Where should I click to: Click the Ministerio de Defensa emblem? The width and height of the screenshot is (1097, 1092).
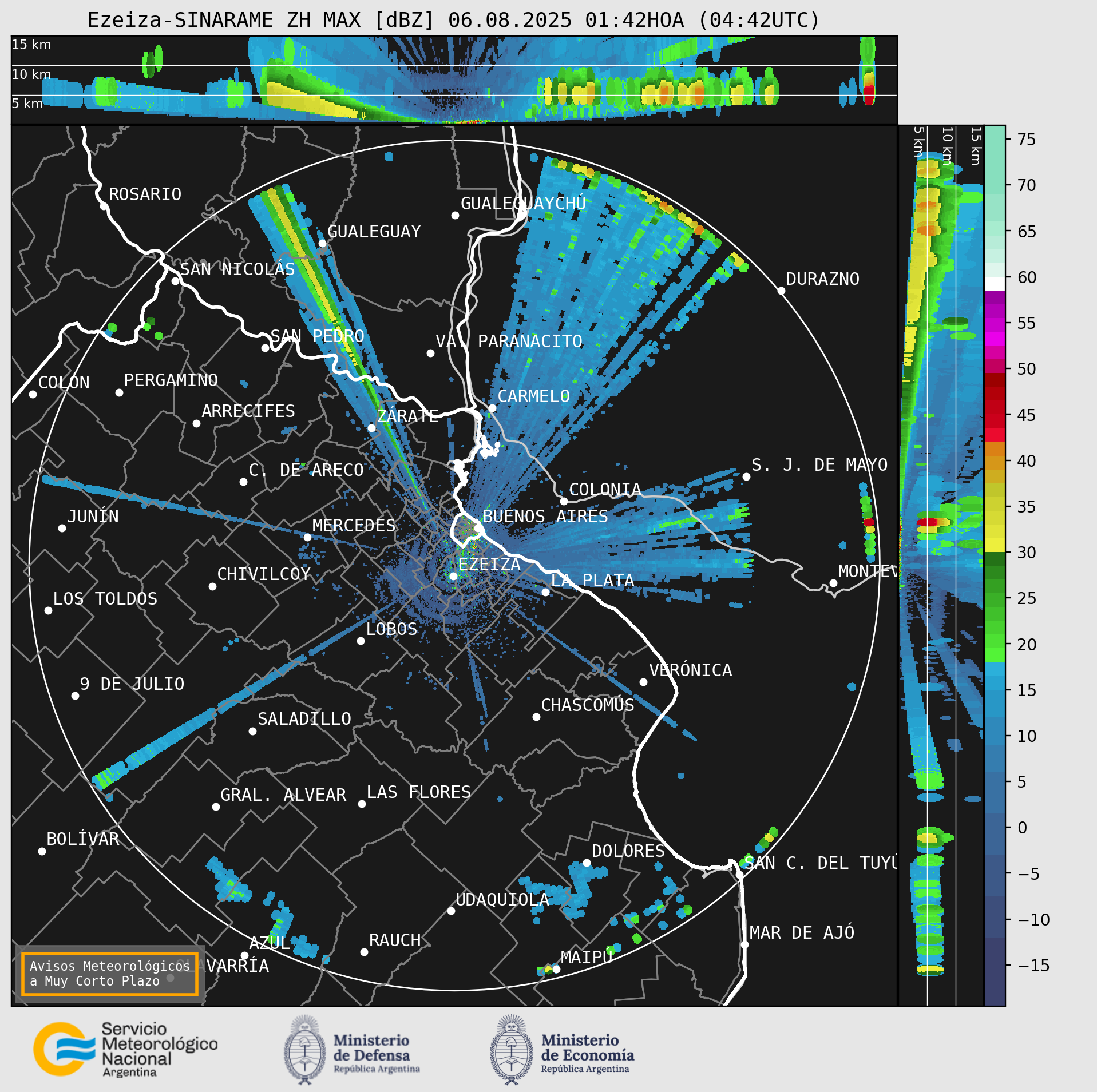coord(305,1050)
